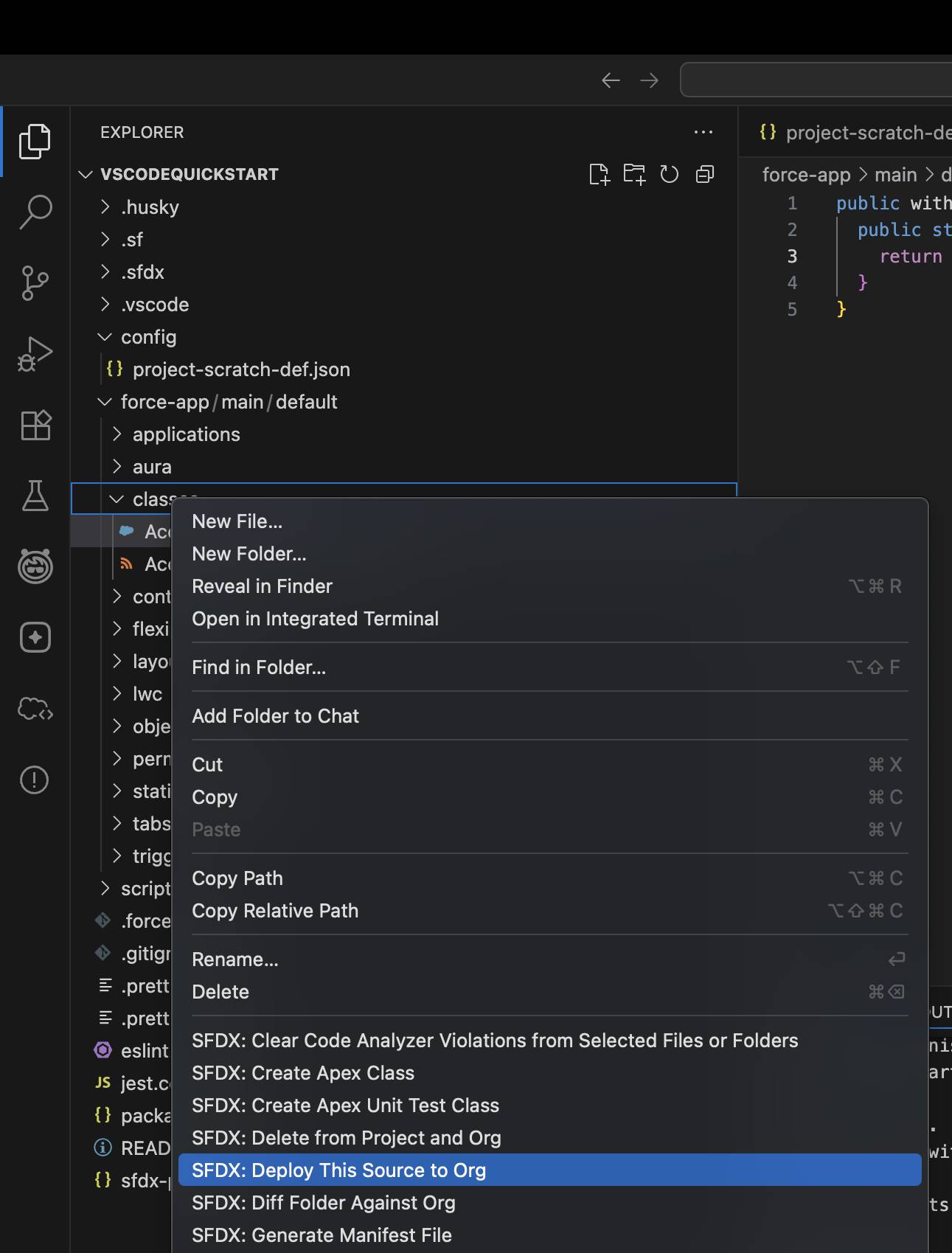Choose Copy from context menu

click(x=549, y=797)
